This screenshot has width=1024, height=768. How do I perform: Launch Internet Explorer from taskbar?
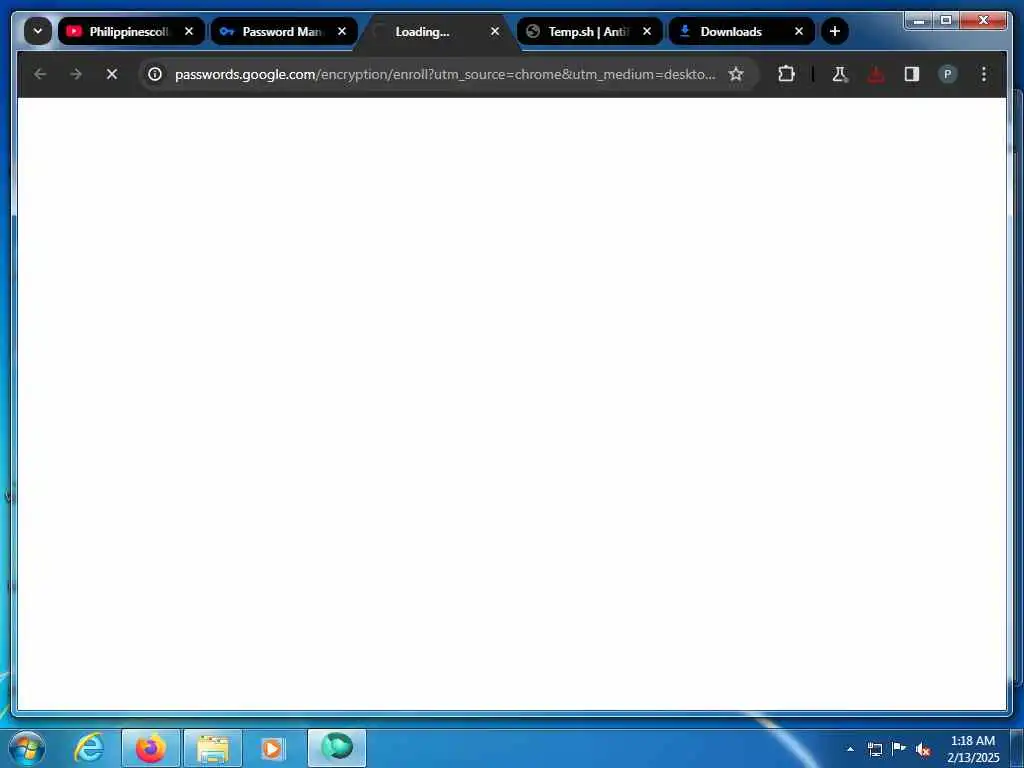pos(89,748)
